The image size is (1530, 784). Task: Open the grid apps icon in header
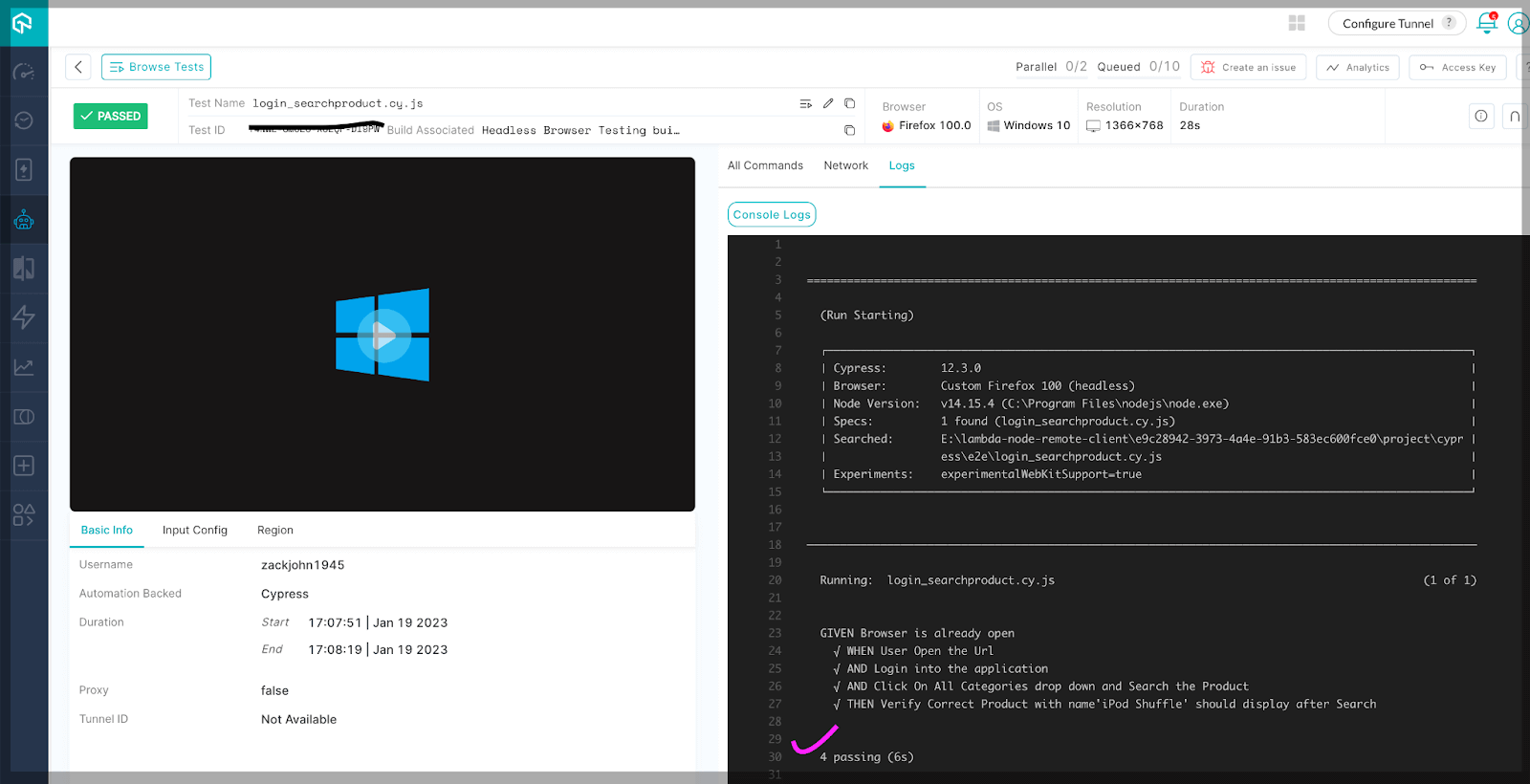[x=1297, y=23]
